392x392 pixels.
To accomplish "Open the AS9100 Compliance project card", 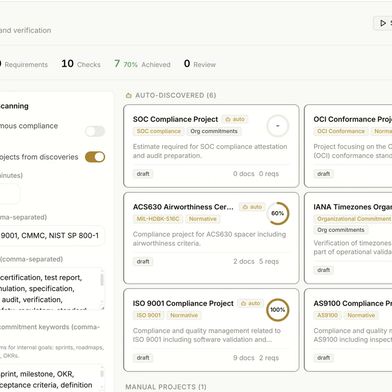I will point(348,330).
